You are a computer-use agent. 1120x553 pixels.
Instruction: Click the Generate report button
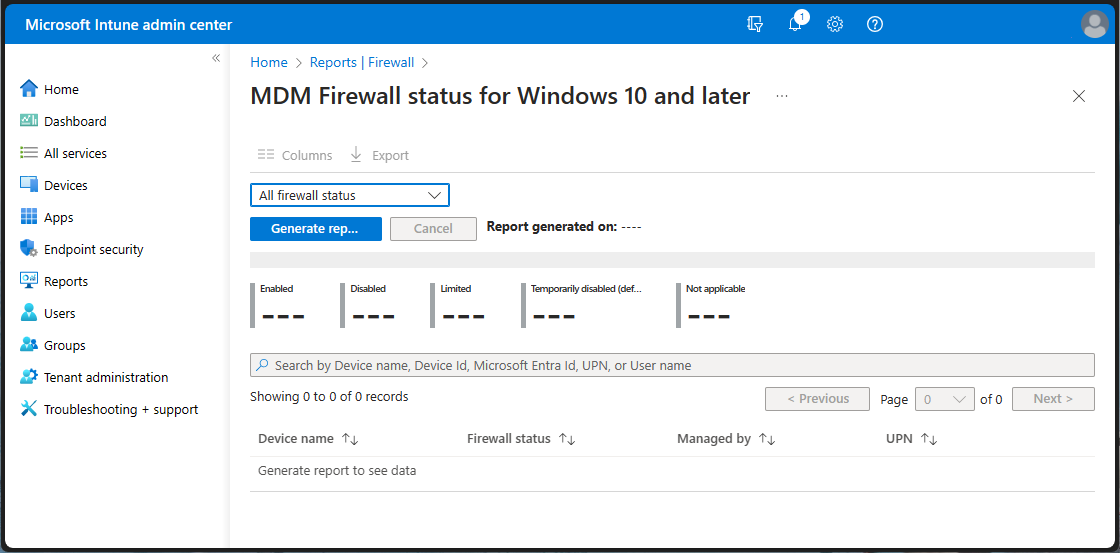point(314,228)
